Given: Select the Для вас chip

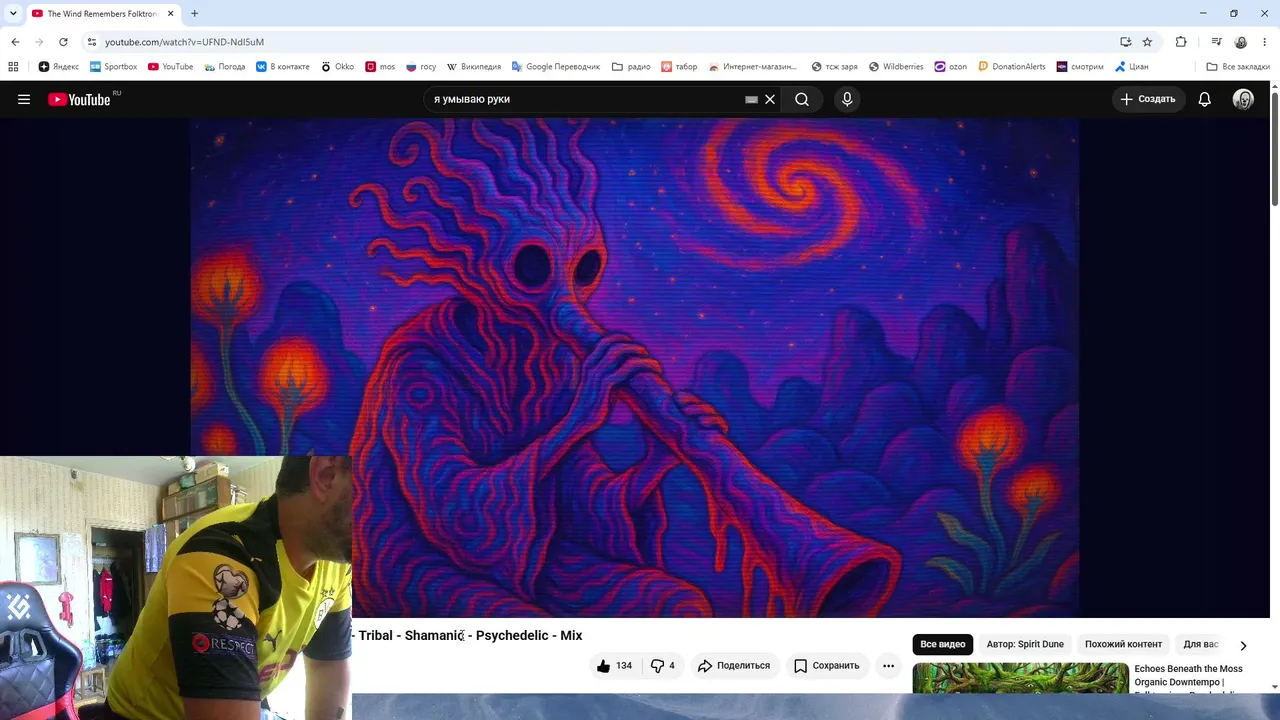Looking at the screenshot, I should (x=1200, y=645).
